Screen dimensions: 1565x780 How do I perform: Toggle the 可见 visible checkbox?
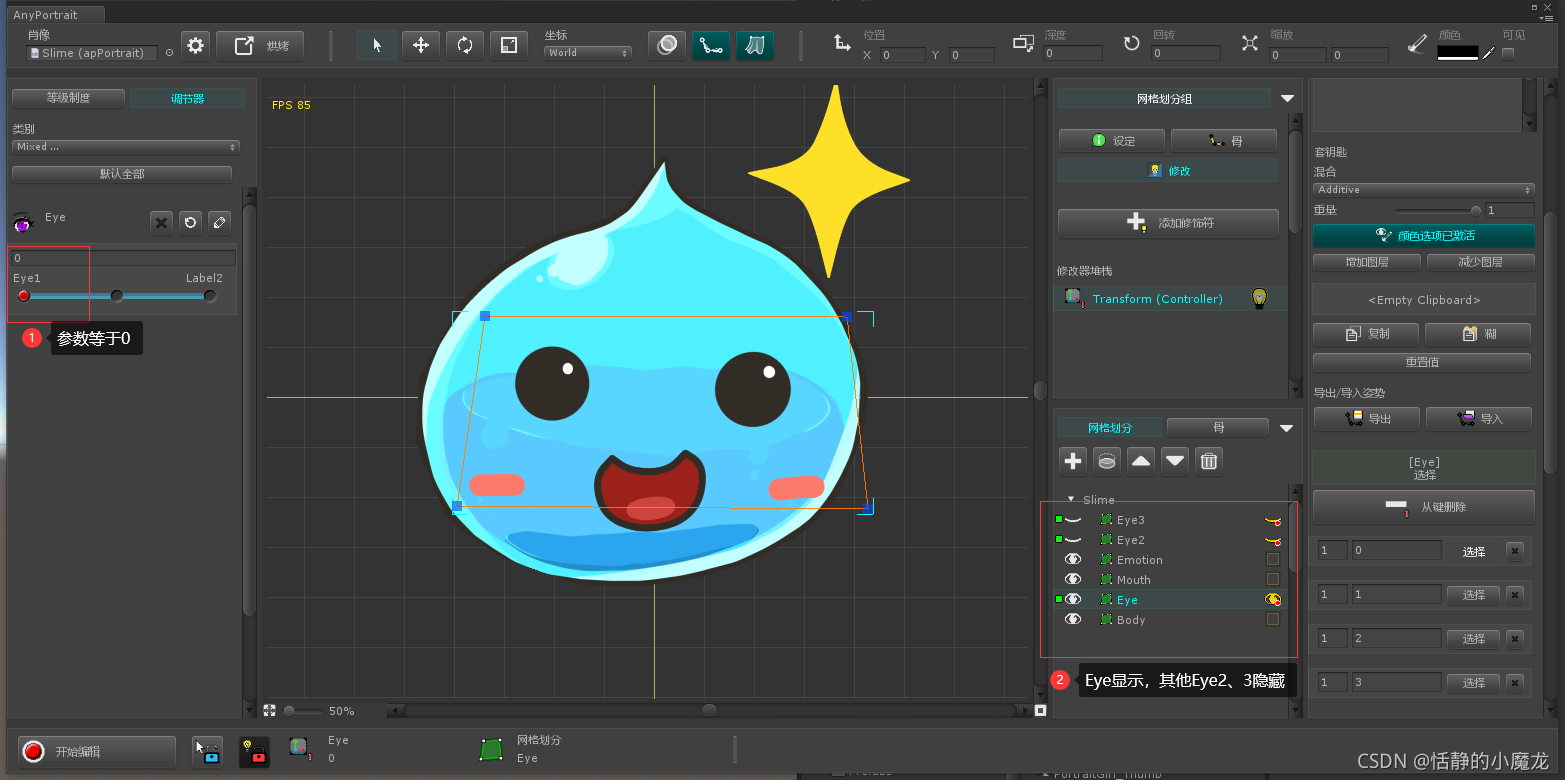tap(1508, 53)
